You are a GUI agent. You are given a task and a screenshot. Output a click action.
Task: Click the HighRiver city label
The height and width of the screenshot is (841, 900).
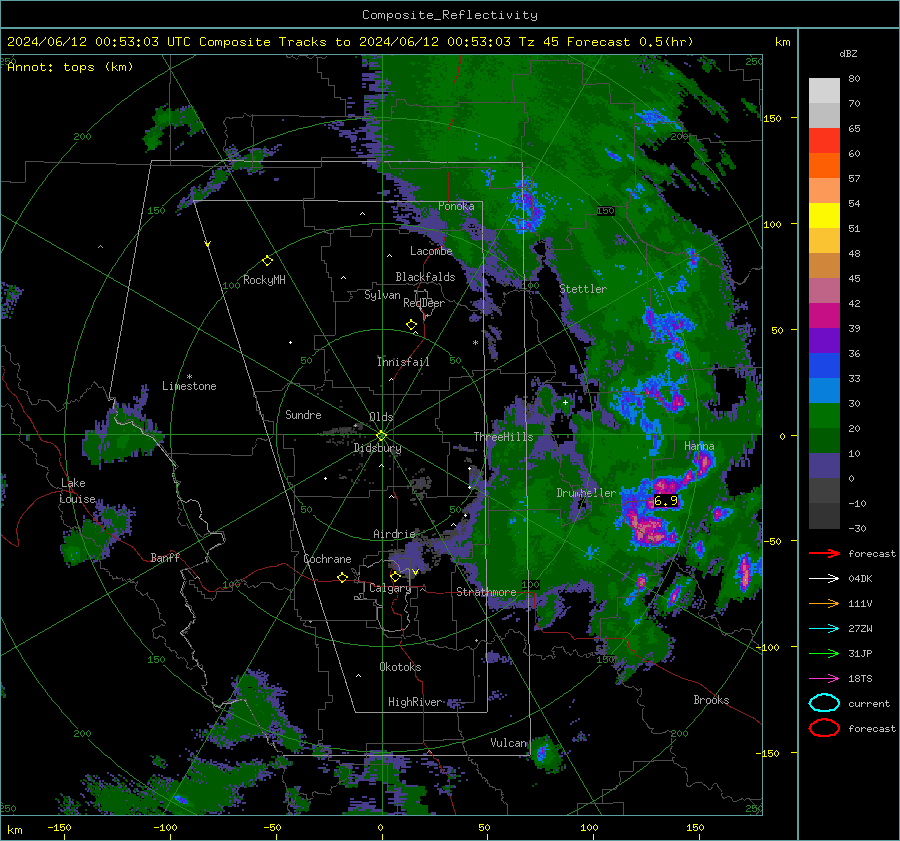pyautogui.click(x=415, y=702)
